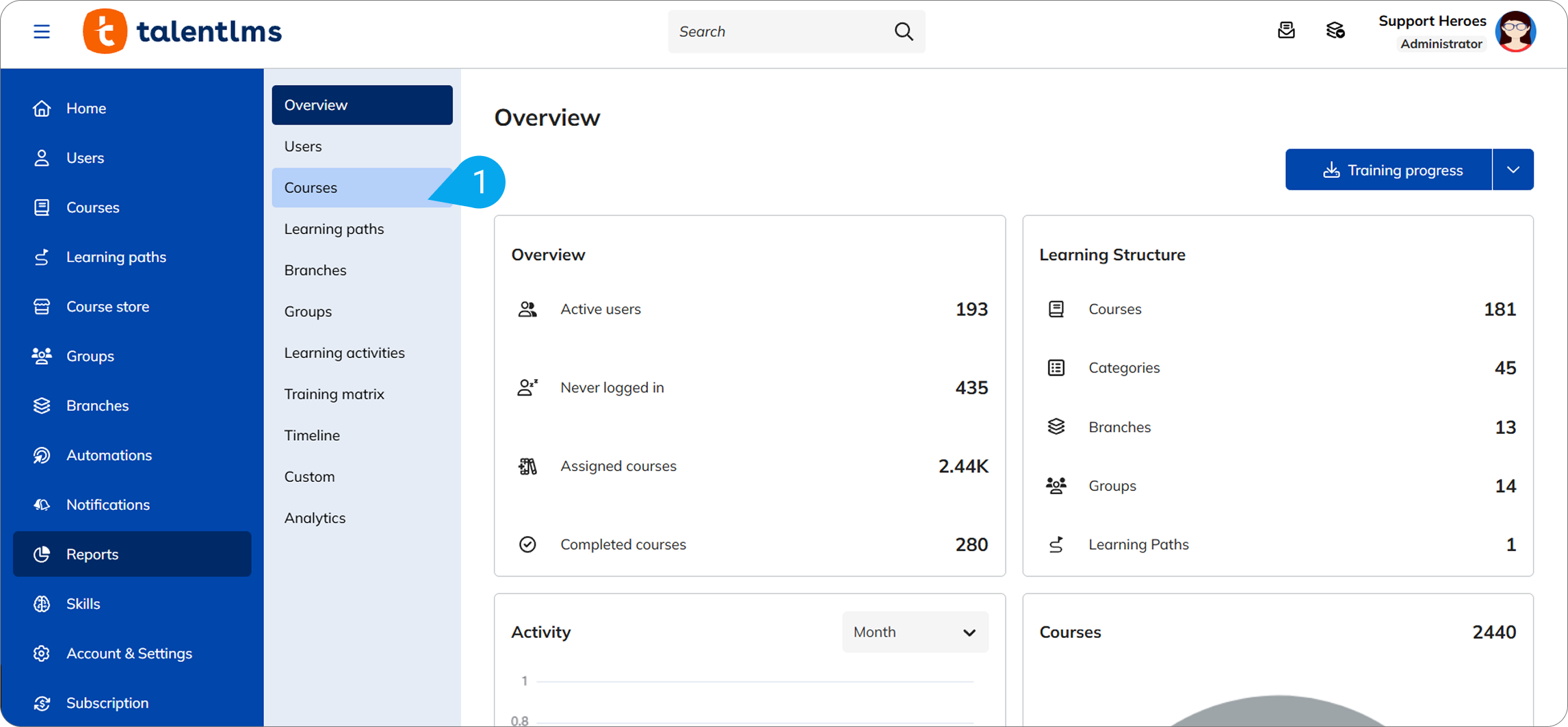Expand the Training progress dropdown arrow
1568x727 pixels.
tap(1513, 170)
